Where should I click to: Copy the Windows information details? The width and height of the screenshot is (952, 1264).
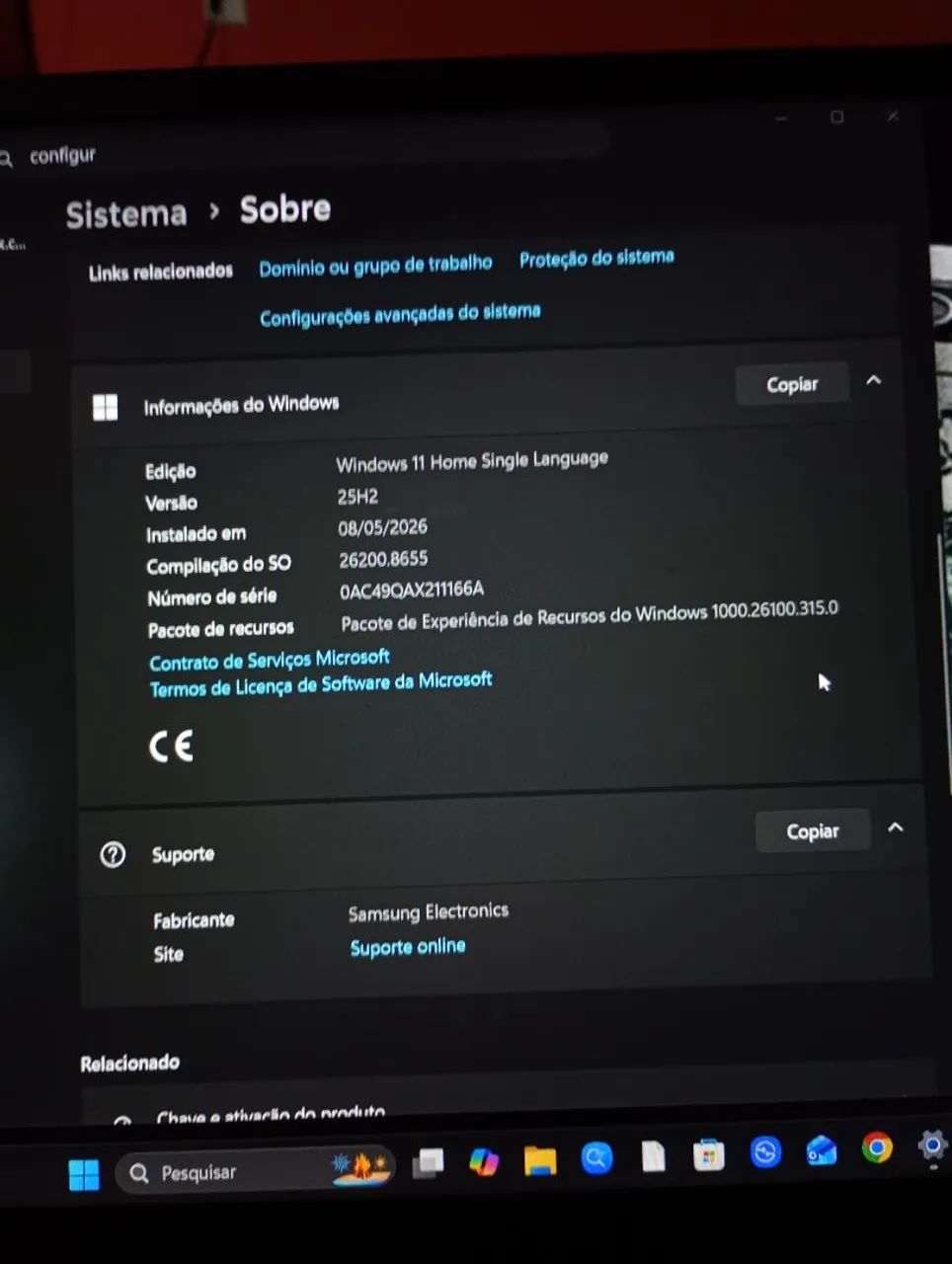click(x=792, y=384)
